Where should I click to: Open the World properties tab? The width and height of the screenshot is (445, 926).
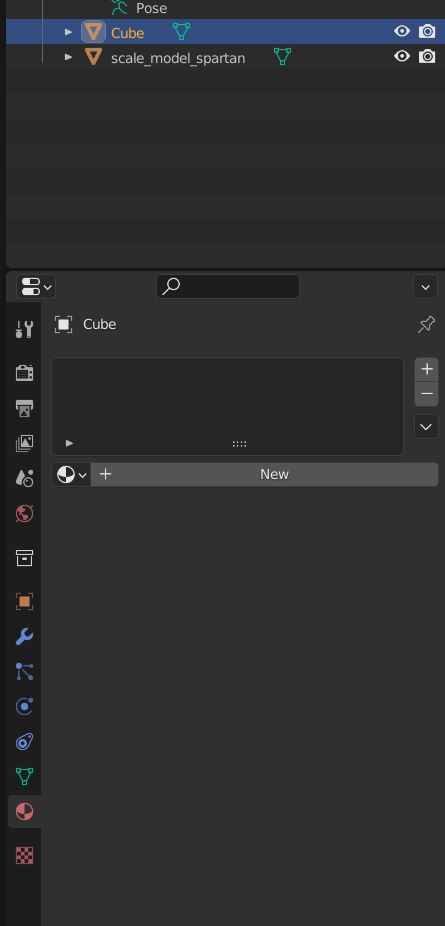24,514
